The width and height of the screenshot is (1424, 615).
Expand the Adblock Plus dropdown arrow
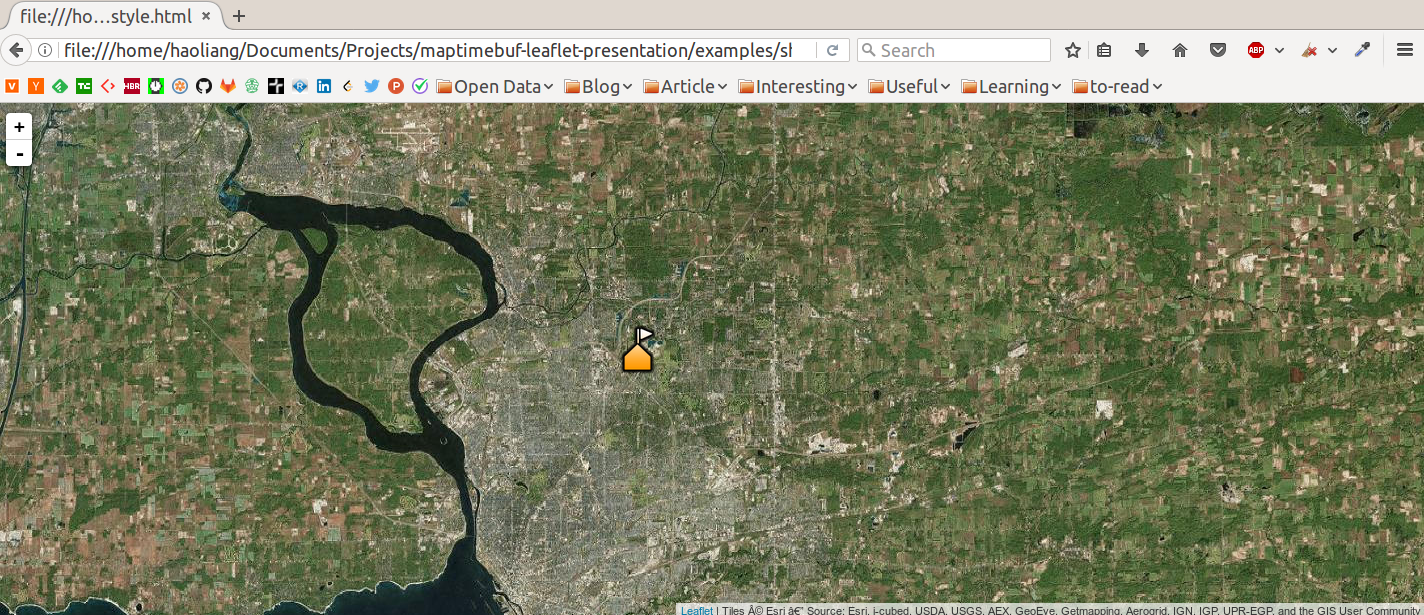tap(1279, 50)
